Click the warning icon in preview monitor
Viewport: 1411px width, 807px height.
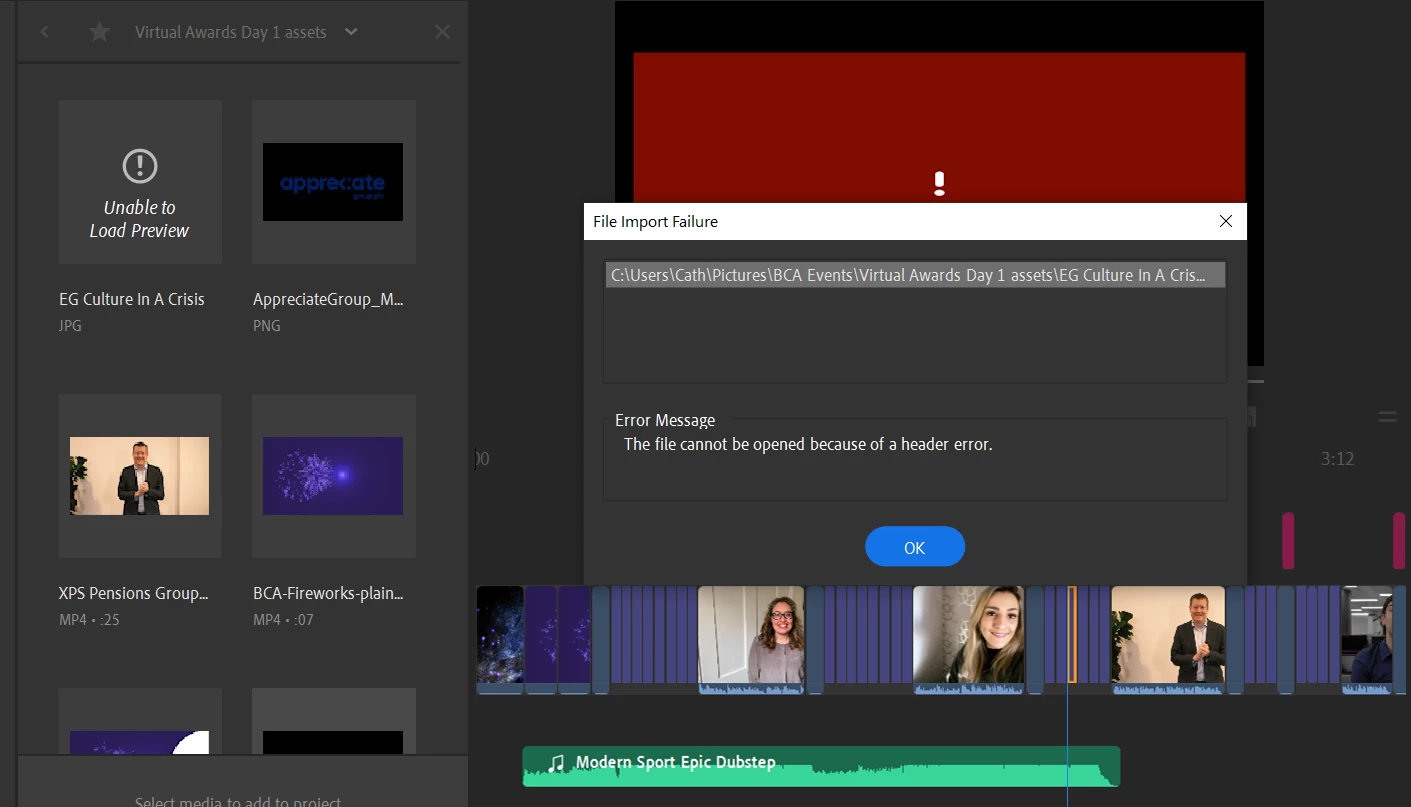939,183
